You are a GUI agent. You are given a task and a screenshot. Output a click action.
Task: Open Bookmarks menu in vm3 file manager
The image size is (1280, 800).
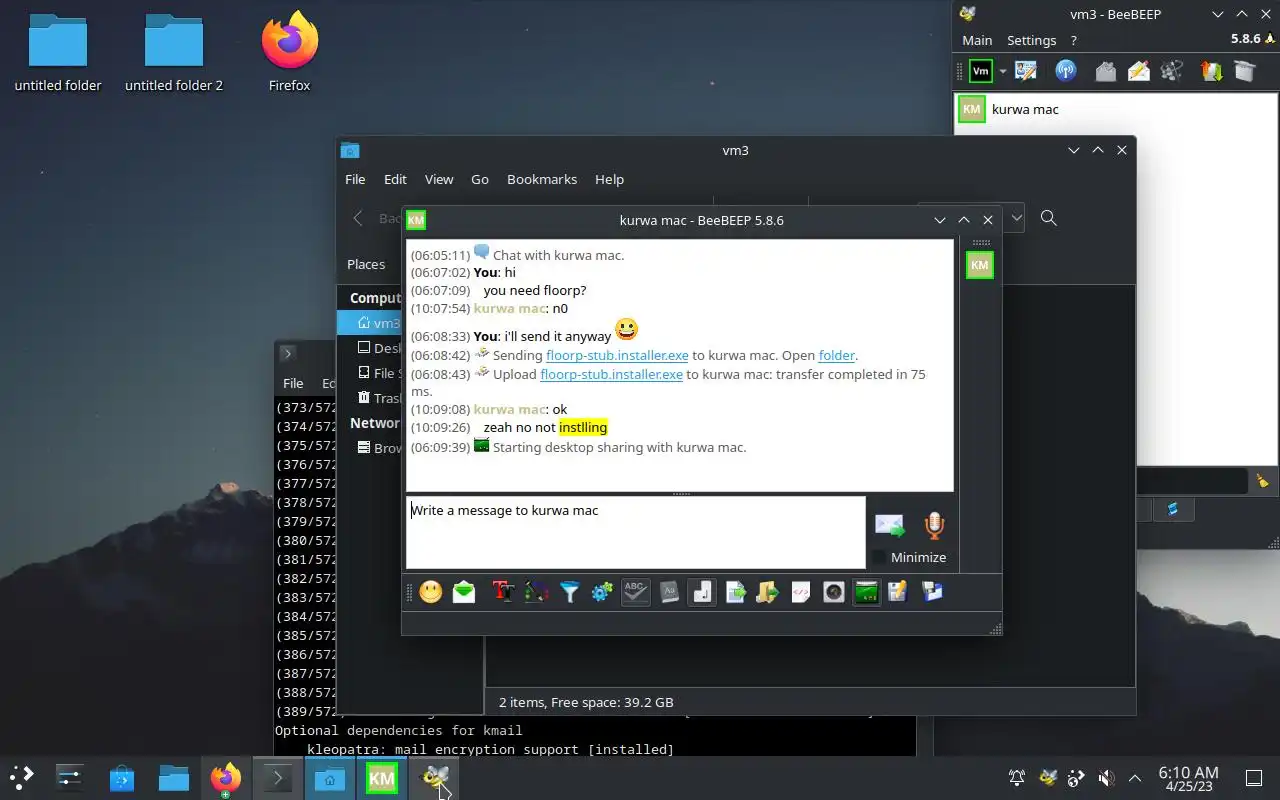pyautogui.click(x=542, y=179)
